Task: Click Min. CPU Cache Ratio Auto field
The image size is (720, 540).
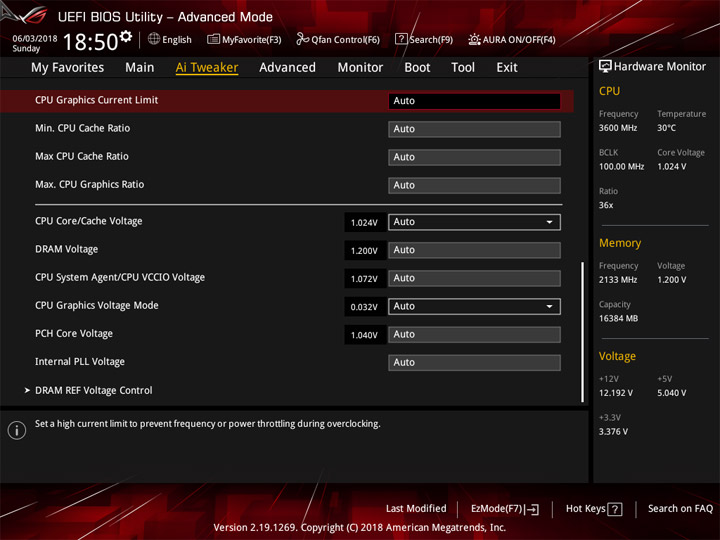Action: (x=474, y=129)
